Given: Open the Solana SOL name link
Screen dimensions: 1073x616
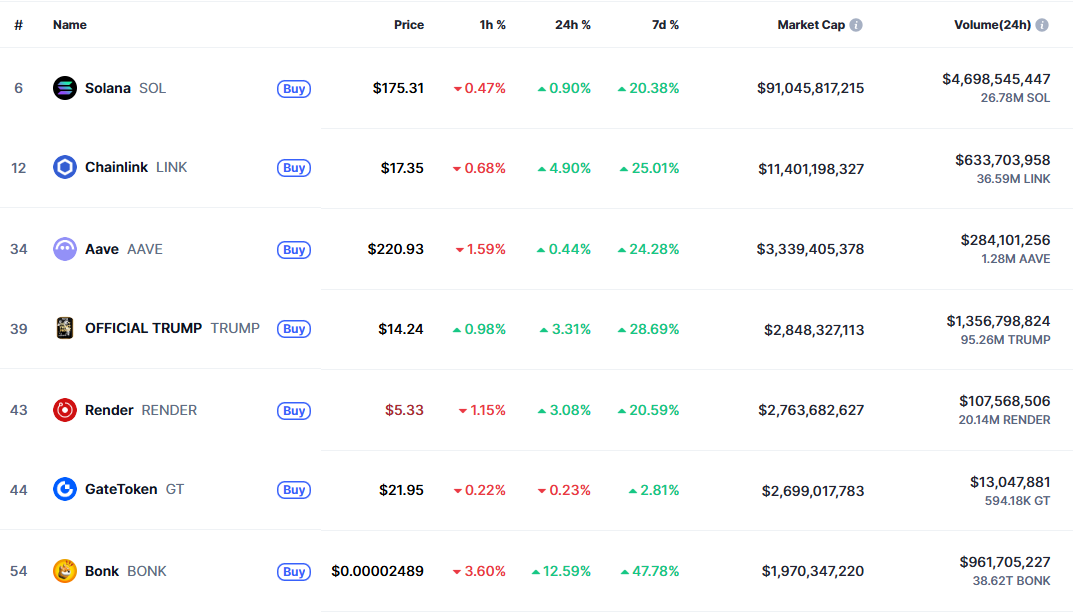Looking at the screenshot, I should [125, 88].
